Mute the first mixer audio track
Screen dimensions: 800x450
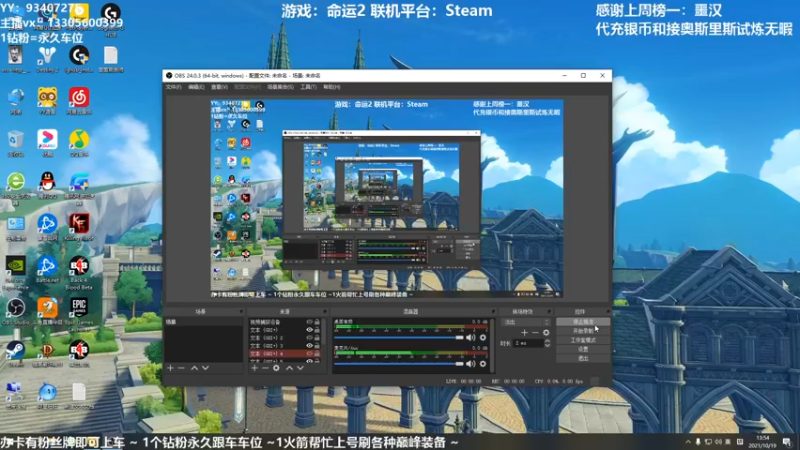[x=470, y=338]
